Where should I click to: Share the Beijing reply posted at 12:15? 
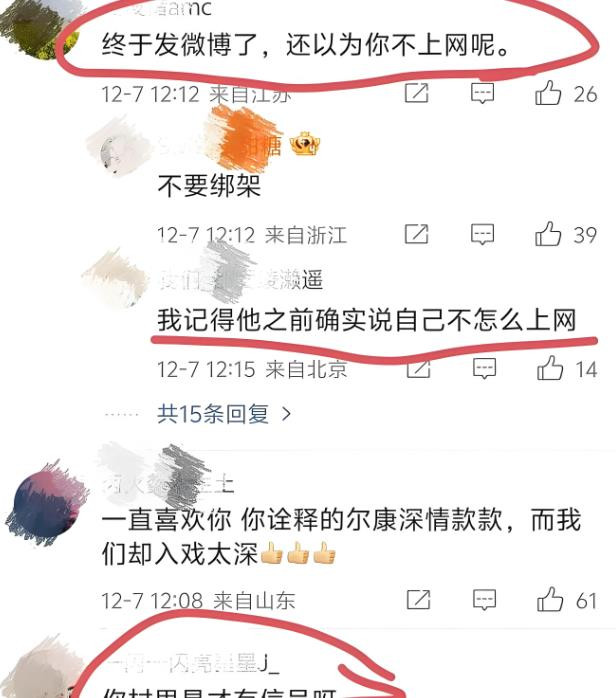pyautogui.click(x=418, y=369)
